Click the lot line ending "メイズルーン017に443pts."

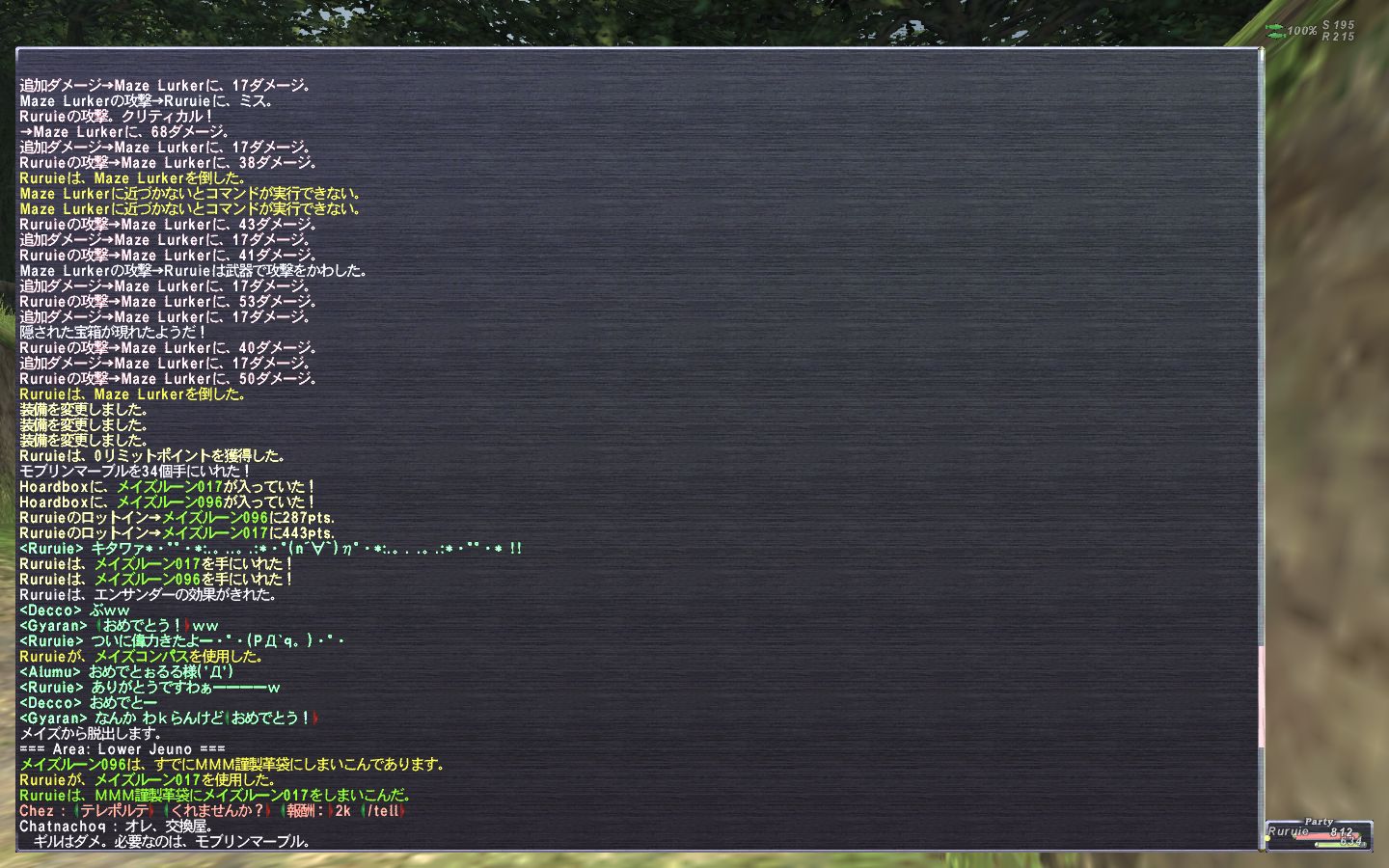pyautogui.click(x=177, y=532)
